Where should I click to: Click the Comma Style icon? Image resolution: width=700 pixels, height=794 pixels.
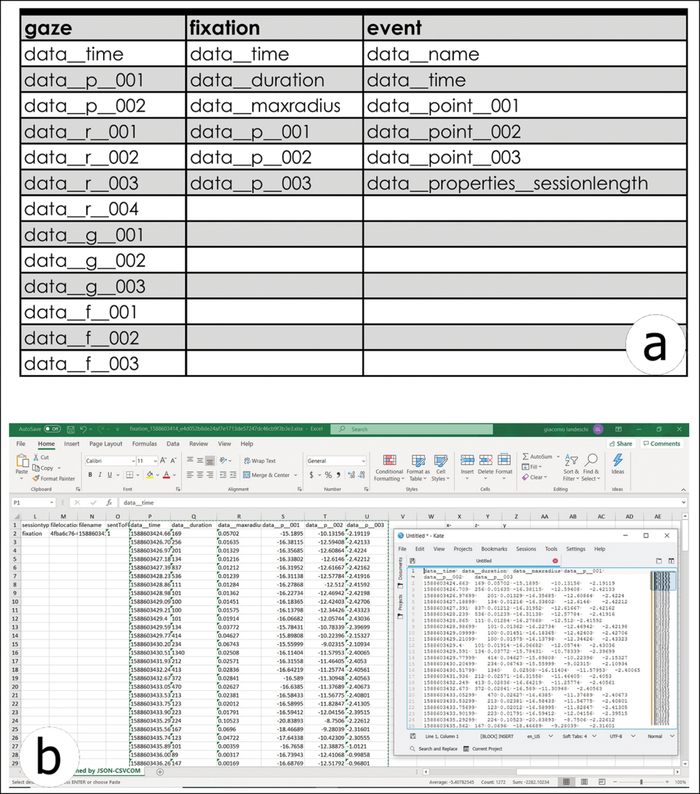tap(338, 475)
